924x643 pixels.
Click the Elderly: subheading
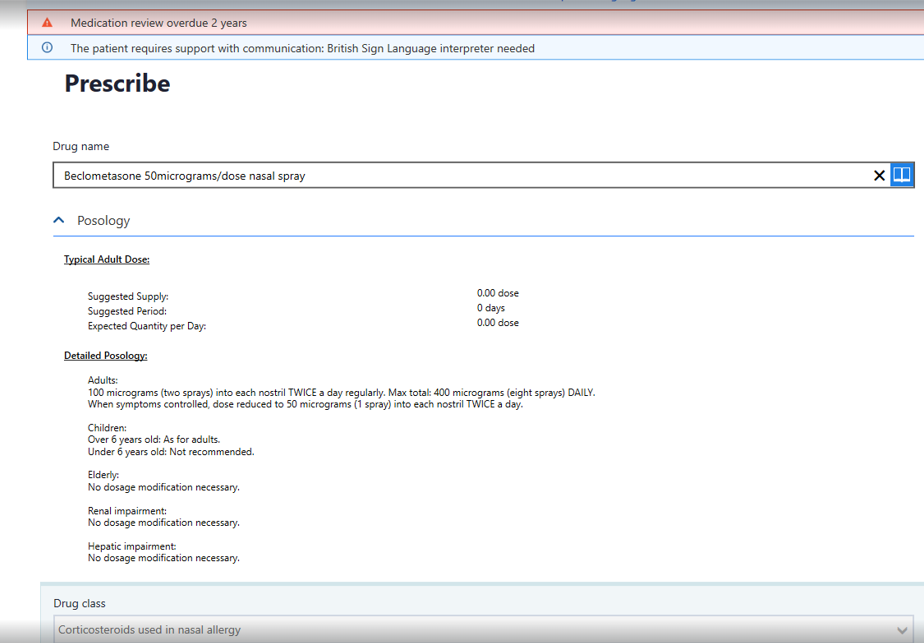tap(103, 474)
